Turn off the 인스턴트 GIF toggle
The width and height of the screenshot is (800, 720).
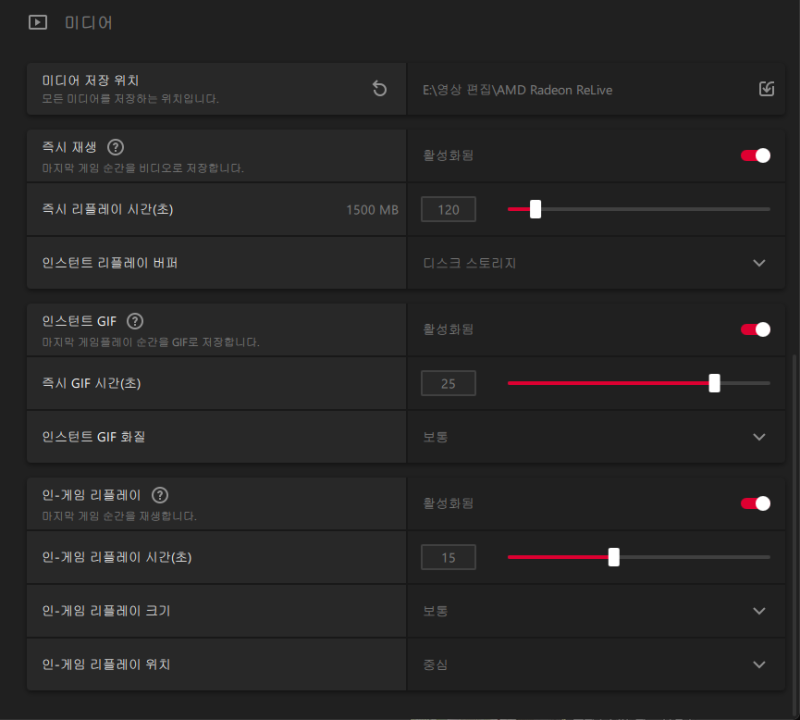point(755,329)
